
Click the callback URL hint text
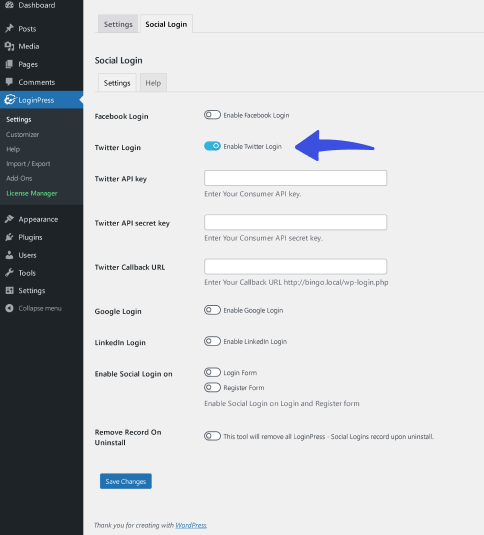[296, 282]
